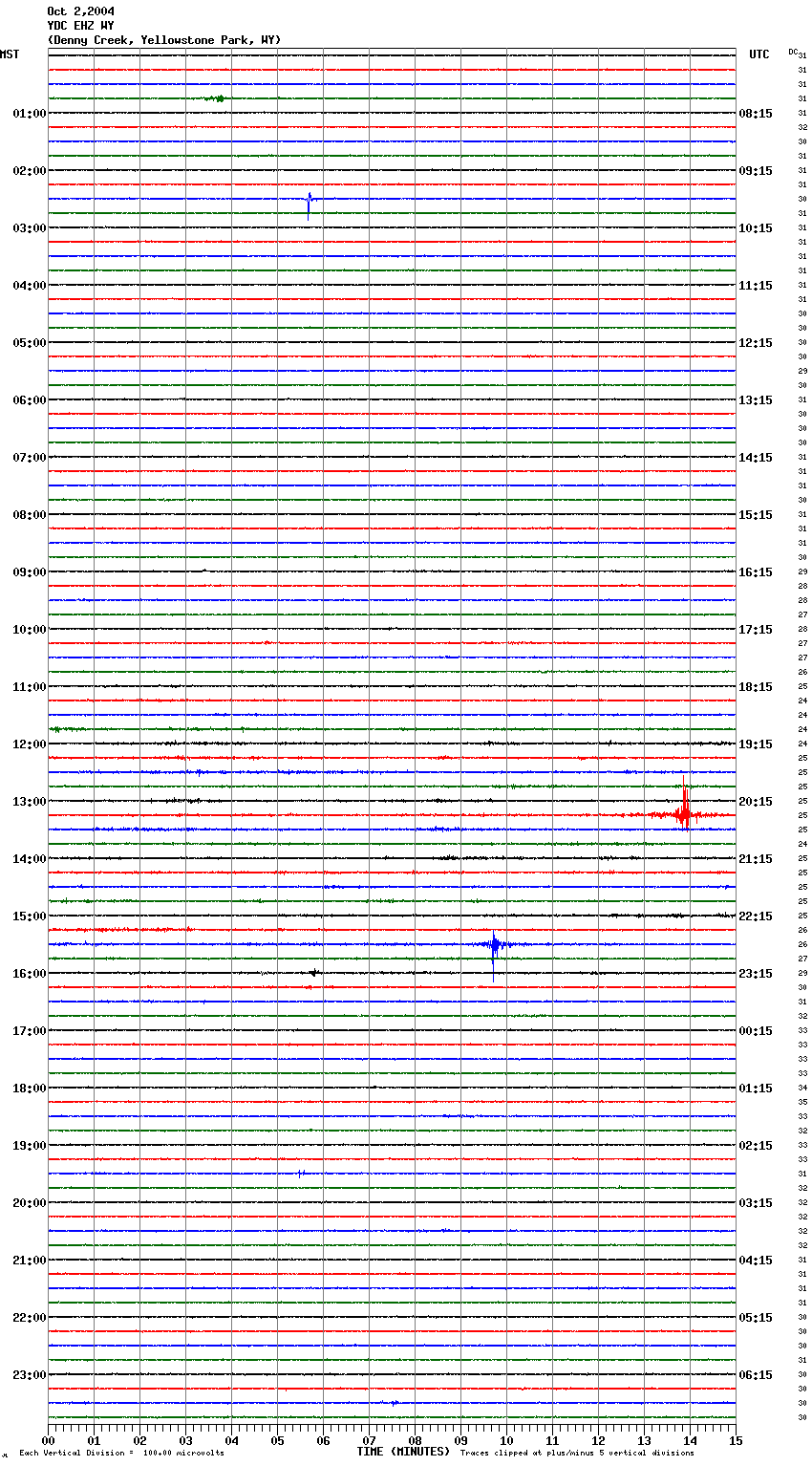Image resolution: width=812 pixels, height=1466 pixels.
Task: Click the '17:00' MST hour label
Action: (x=29, y=1031)
